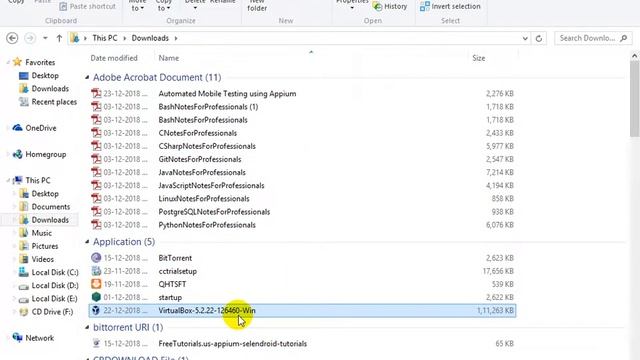Click the 17,656 KB size value
The image size is (640, 360).
[498, 271]
